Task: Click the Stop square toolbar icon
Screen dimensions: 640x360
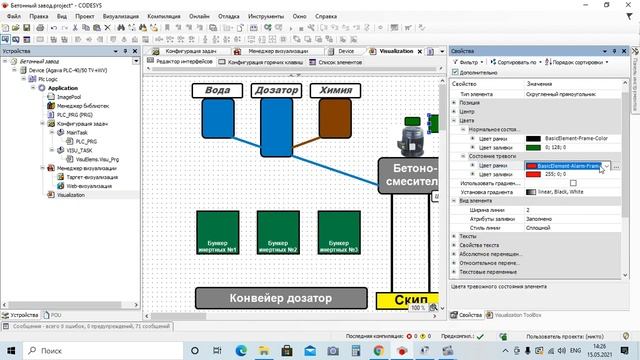Action: [x=301, y=28]
